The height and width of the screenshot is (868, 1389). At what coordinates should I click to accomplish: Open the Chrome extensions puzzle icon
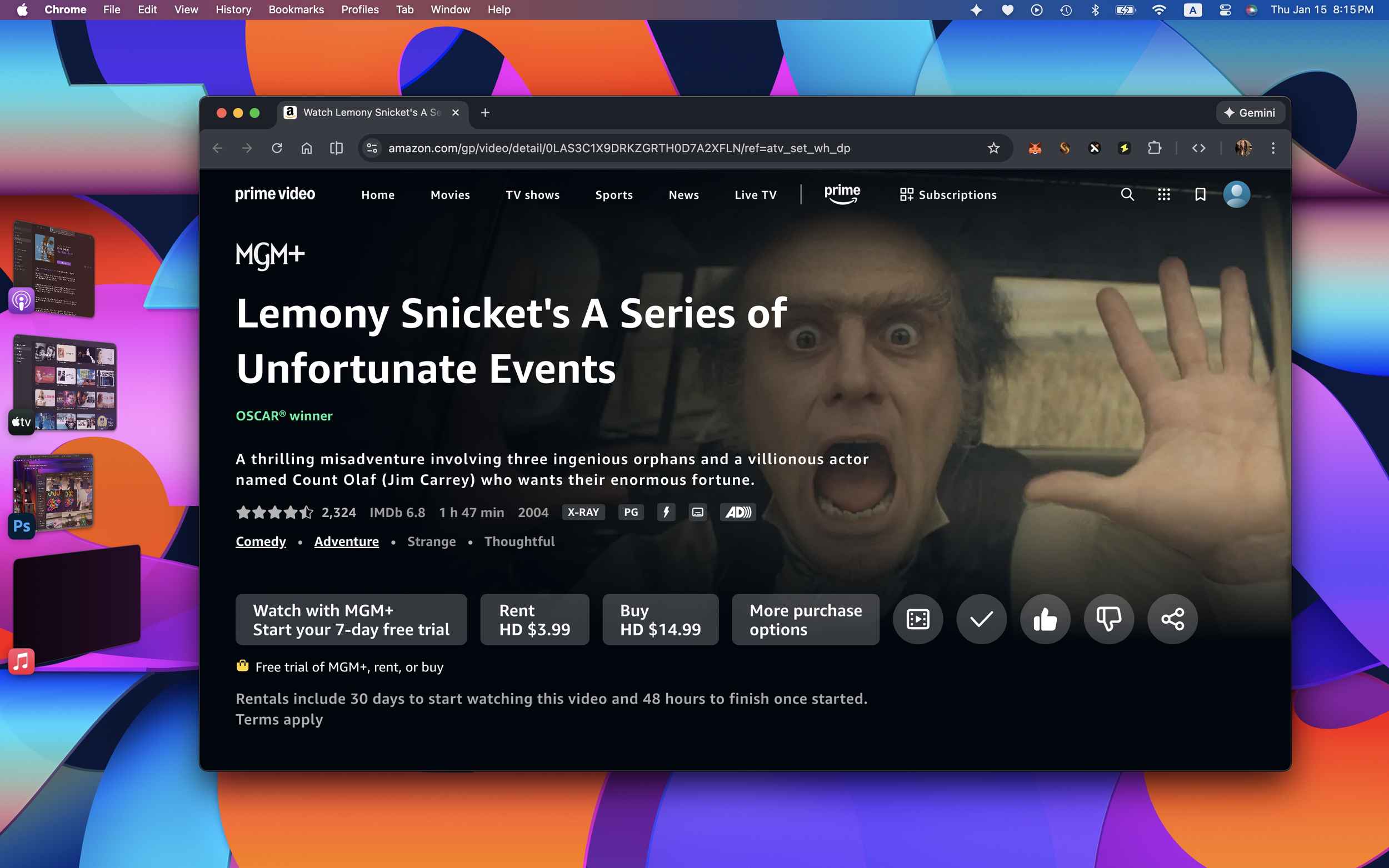[1154, 148]
